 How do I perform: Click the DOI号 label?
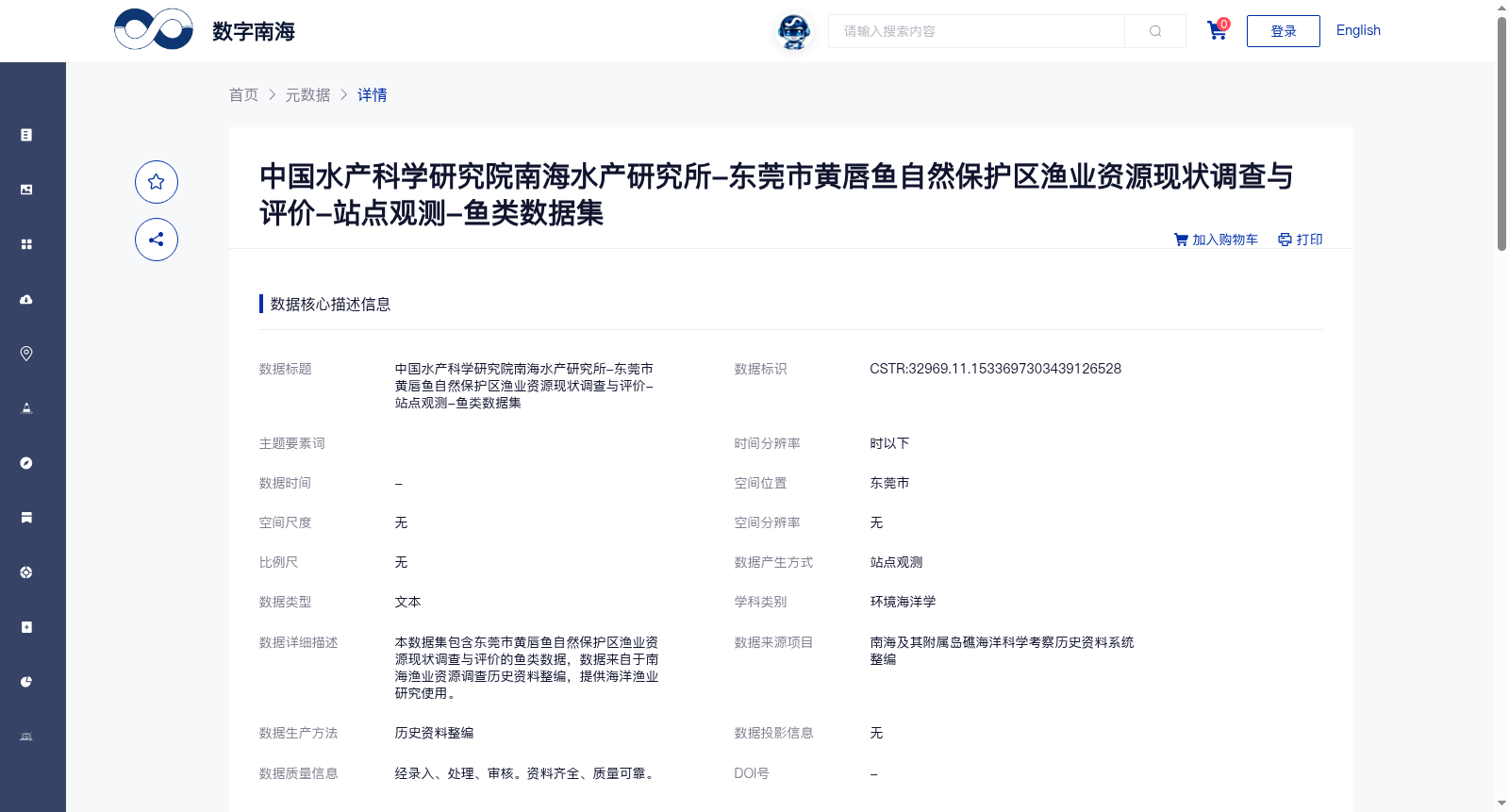click(x=752, y=773)
